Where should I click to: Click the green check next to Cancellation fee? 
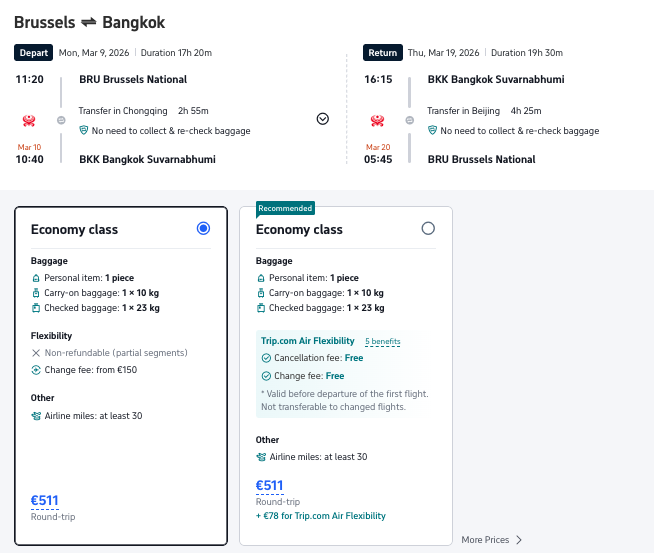tap(266, 358)
